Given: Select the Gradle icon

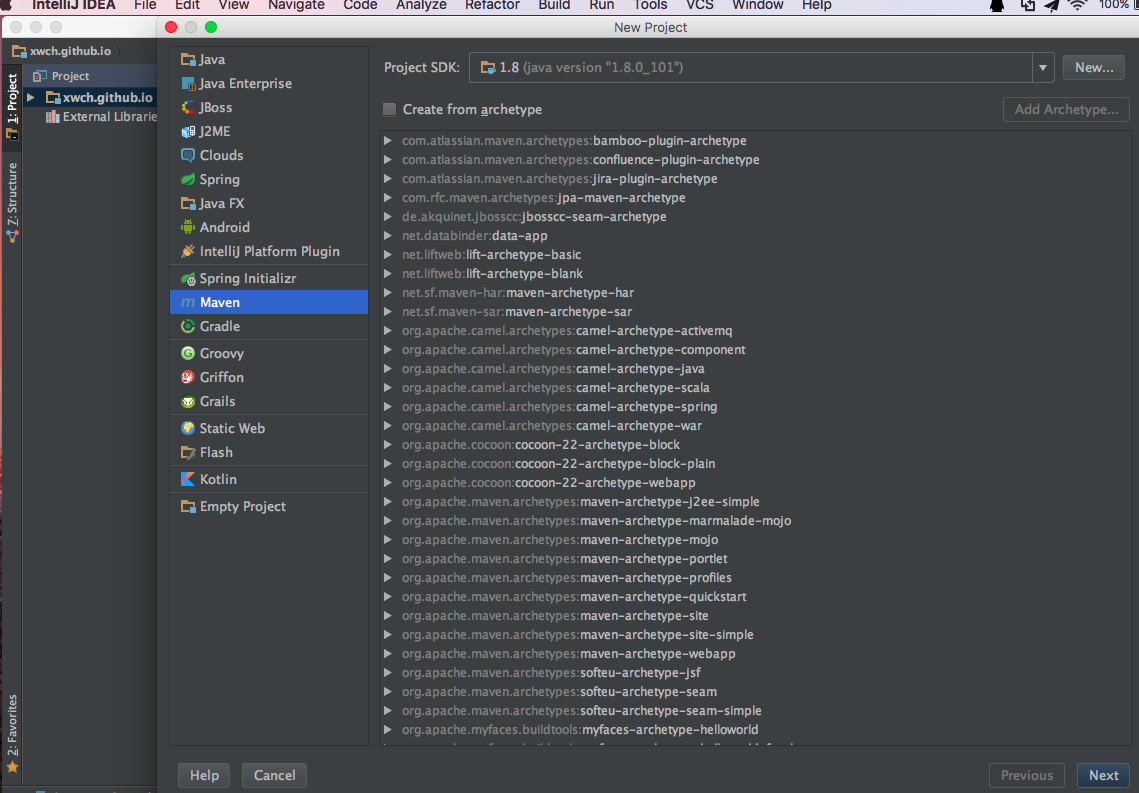Looking at the screenshot, I should (188, 326).
